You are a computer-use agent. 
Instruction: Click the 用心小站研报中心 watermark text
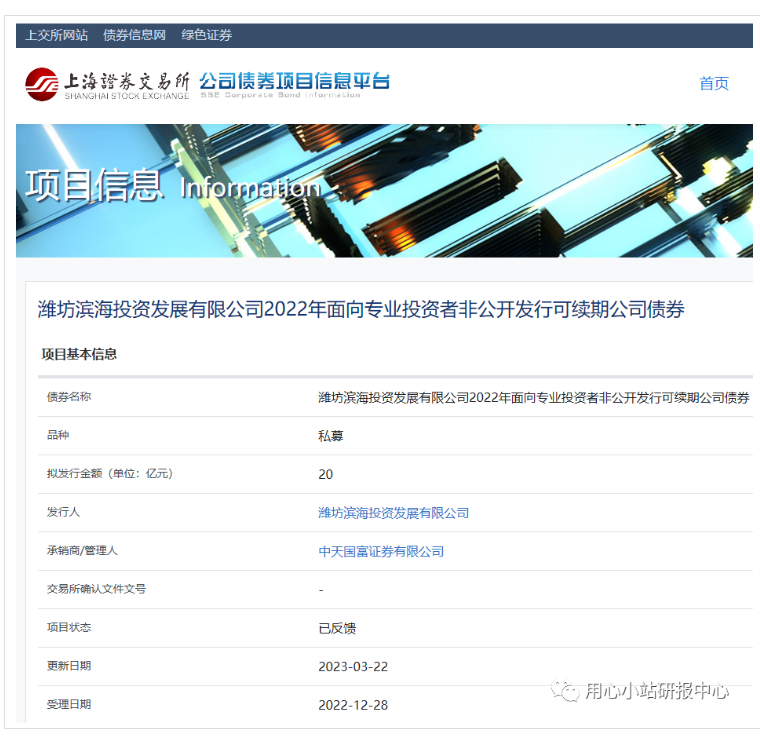pyautogui.click(x=657, y=691)
